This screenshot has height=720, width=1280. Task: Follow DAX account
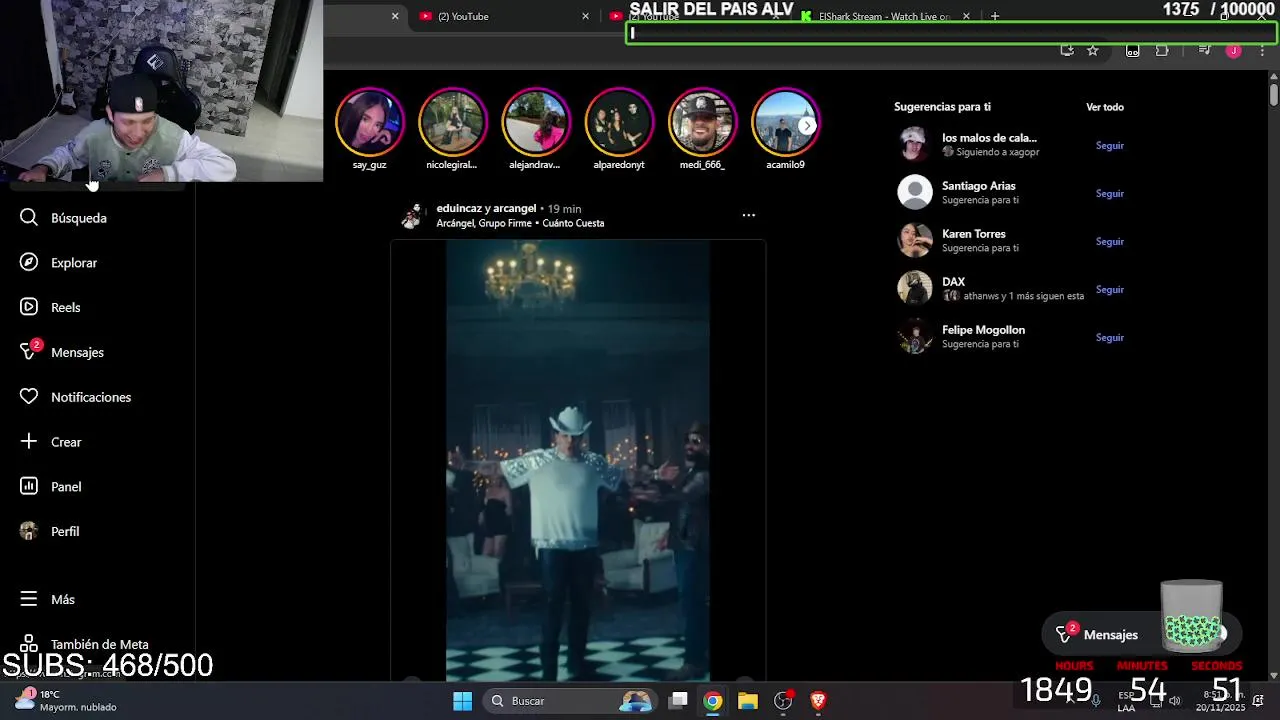[x=1109, y=289]
